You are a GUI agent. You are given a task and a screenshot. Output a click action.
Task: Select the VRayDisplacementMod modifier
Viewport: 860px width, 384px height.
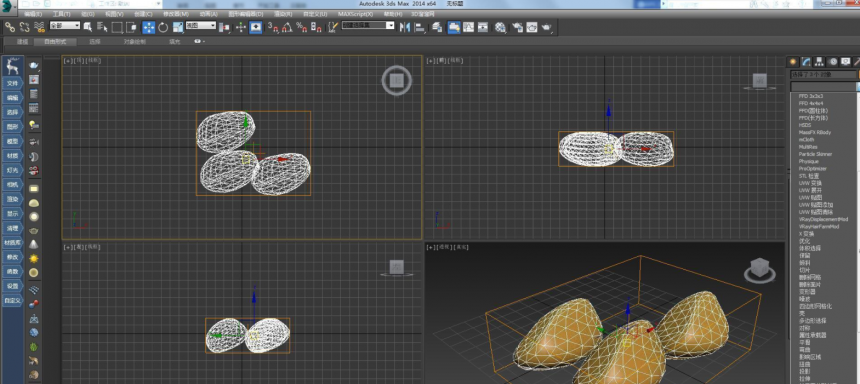click(x=823, y=219)
